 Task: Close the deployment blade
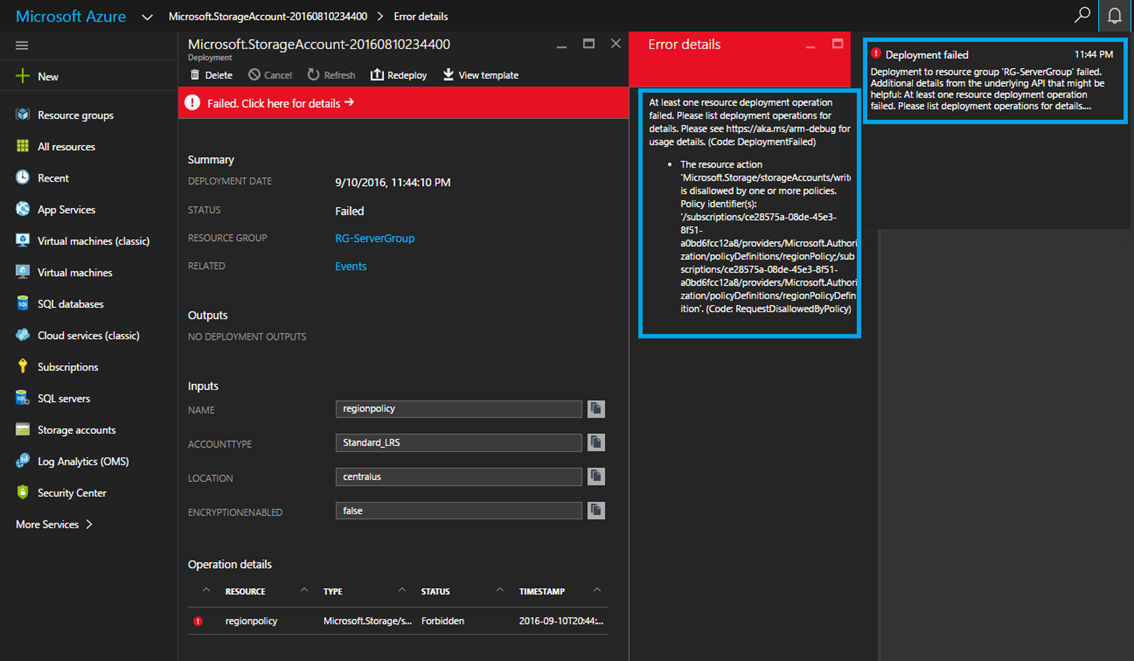(615, 44)
